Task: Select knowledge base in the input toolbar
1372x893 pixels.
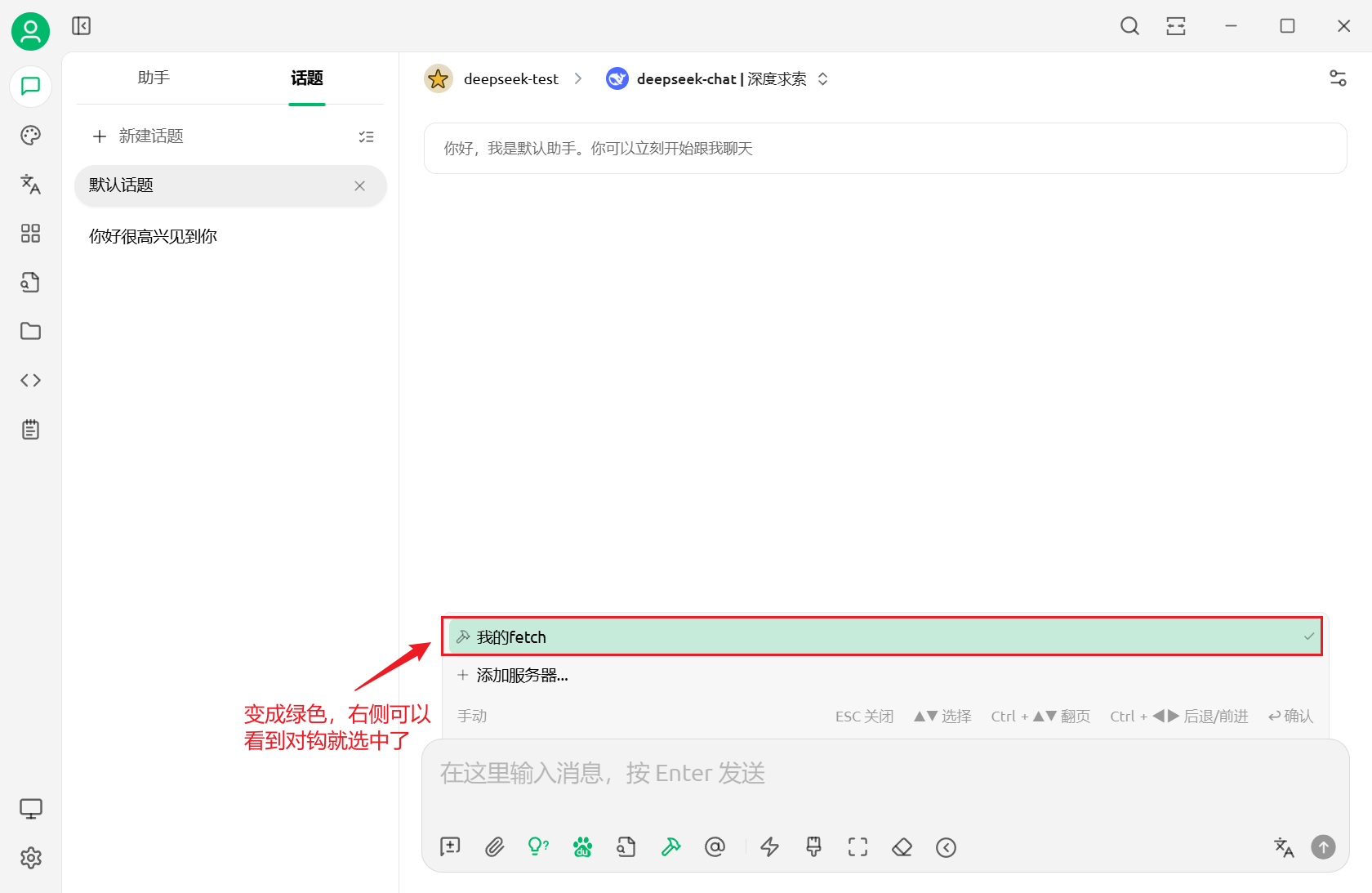Action: [626, 847]
